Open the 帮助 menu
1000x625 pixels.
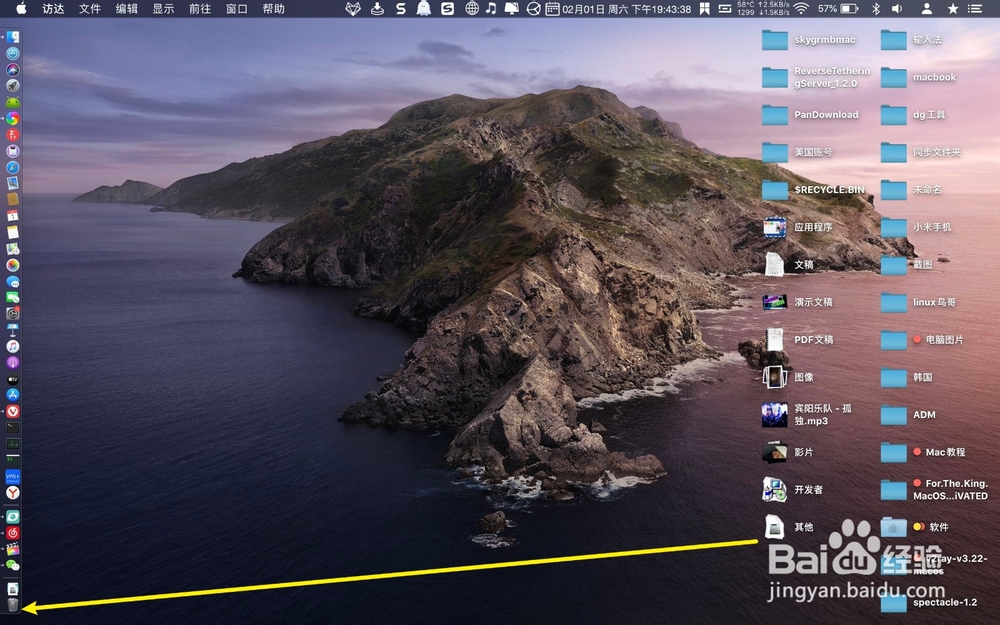point(274,8)
